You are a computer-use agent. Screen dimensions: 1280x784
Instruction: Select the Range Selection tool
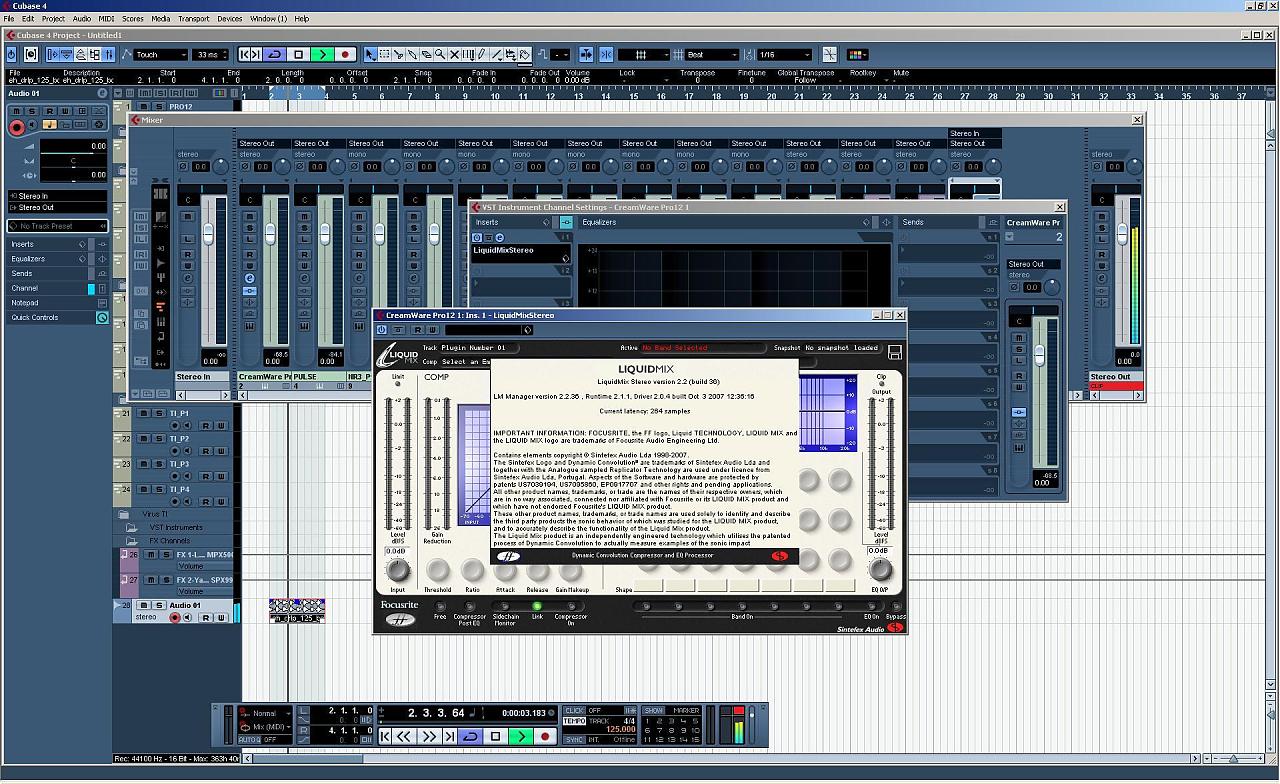385,54
